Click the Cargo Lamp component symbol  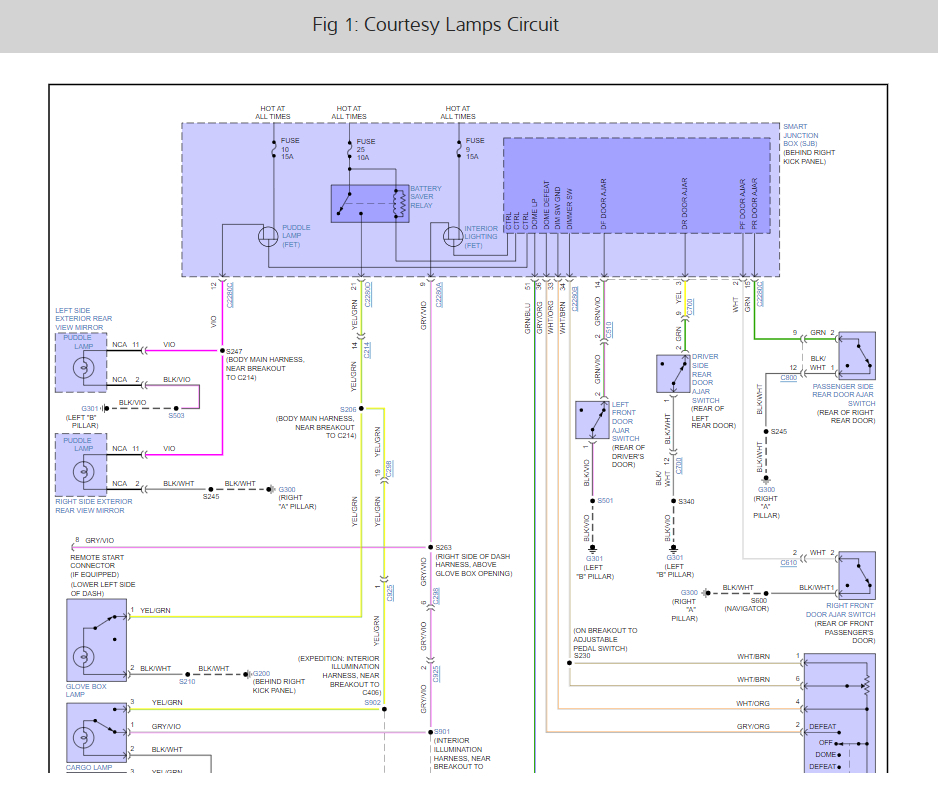click(97, 733)
